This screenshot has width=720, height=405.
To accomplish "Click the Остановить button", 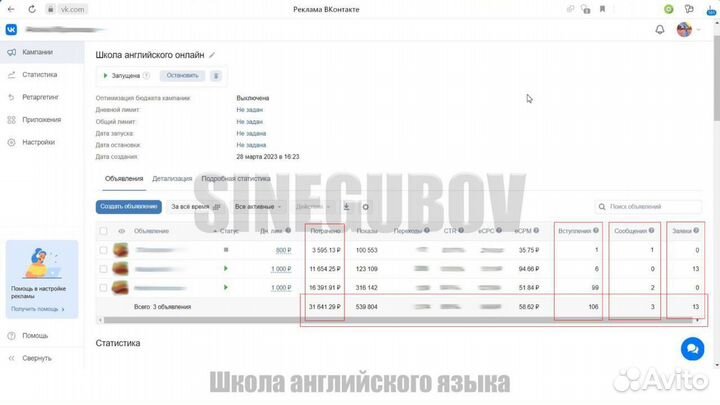I will (x=182, y=76).
